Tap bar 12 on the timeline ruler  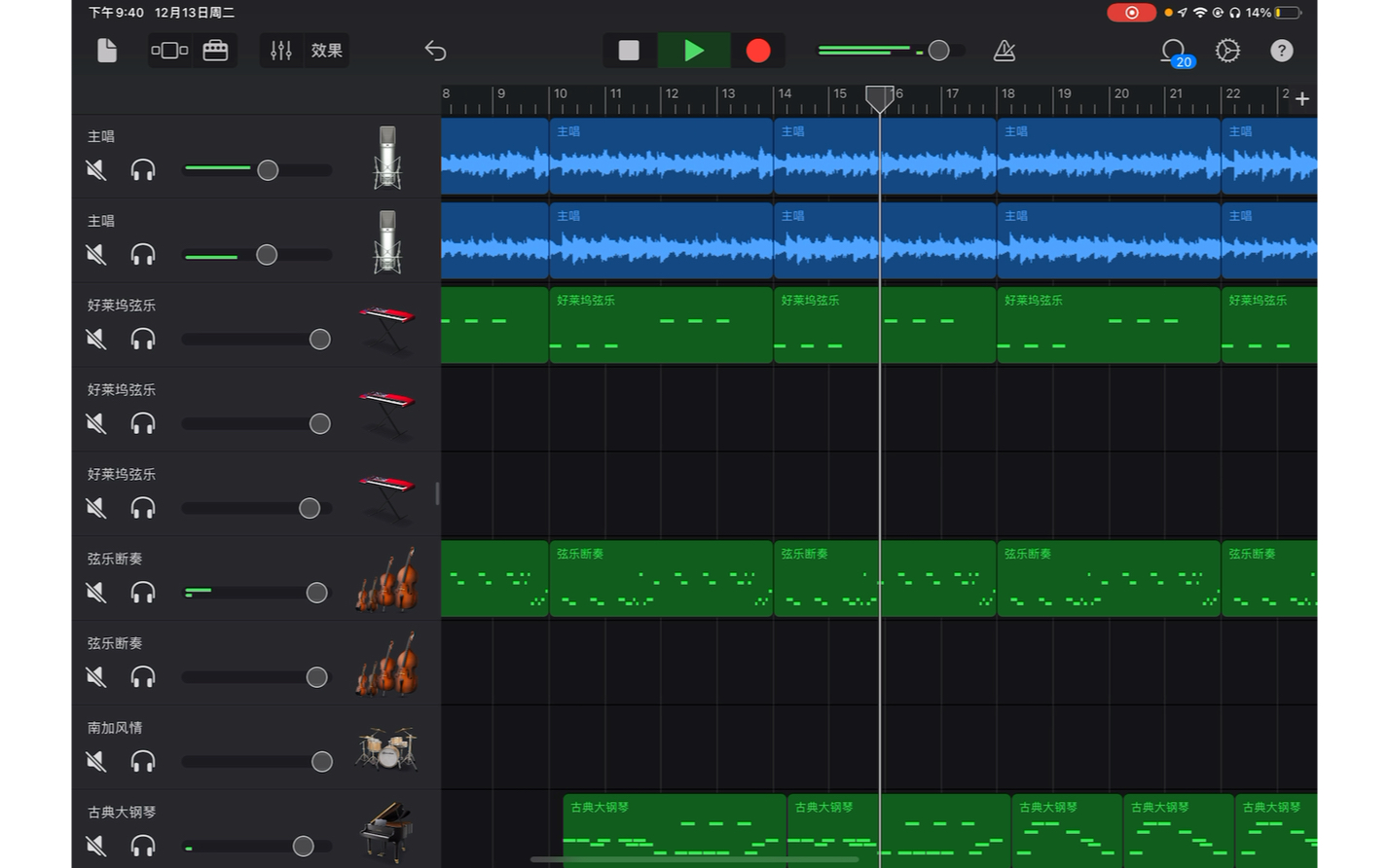pyautogui.click(x=672, y=94)
